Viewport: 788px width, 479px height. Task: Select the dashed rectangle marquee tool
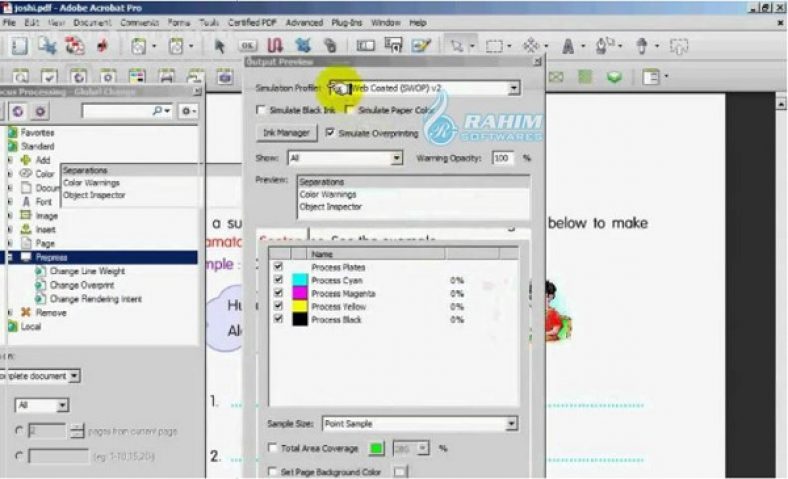coord(494,46)
